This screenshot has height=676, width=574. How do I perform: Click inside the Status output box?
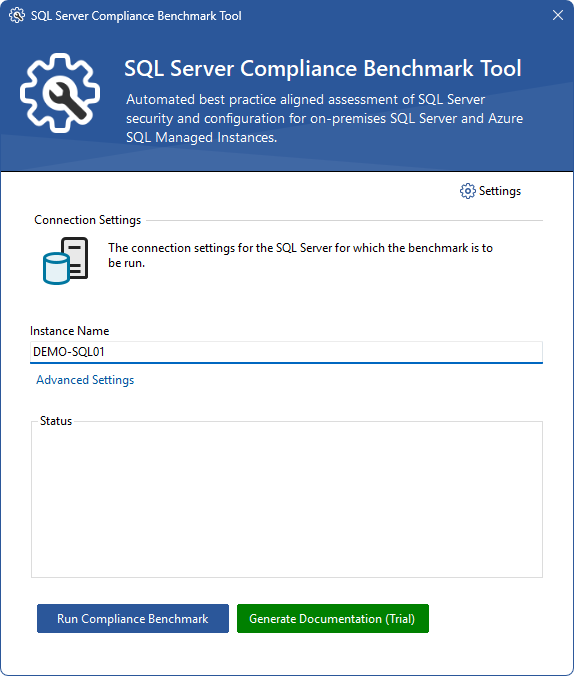click(x=287, y=500)
